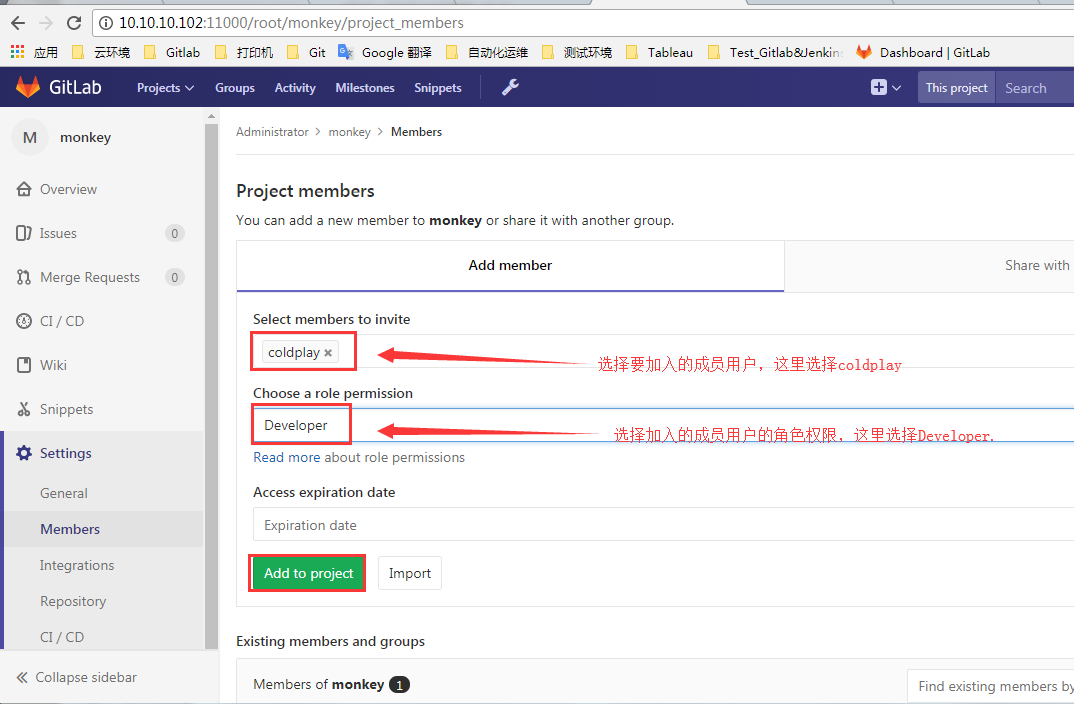Open Issues in the sidebar
The image size is (1074, 704).
coord(58,234)
